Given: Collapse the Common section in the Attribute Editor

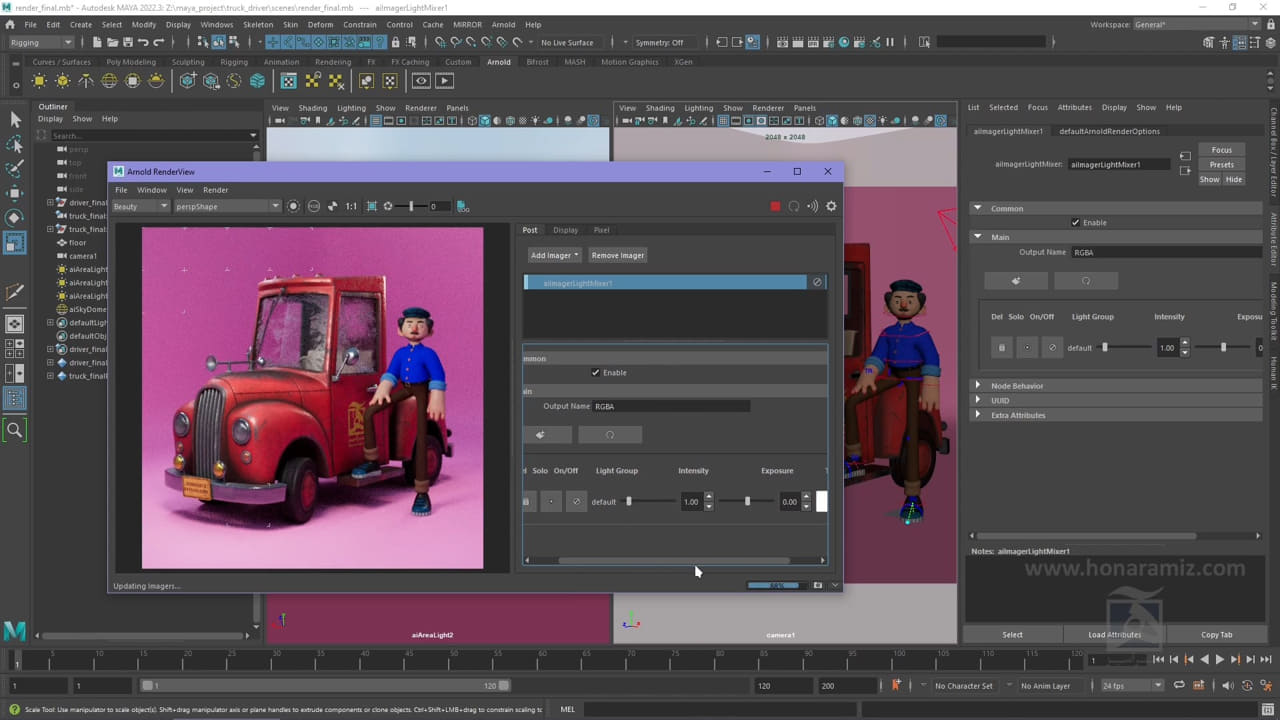Looking at the screenshot, I should (977, 208).
